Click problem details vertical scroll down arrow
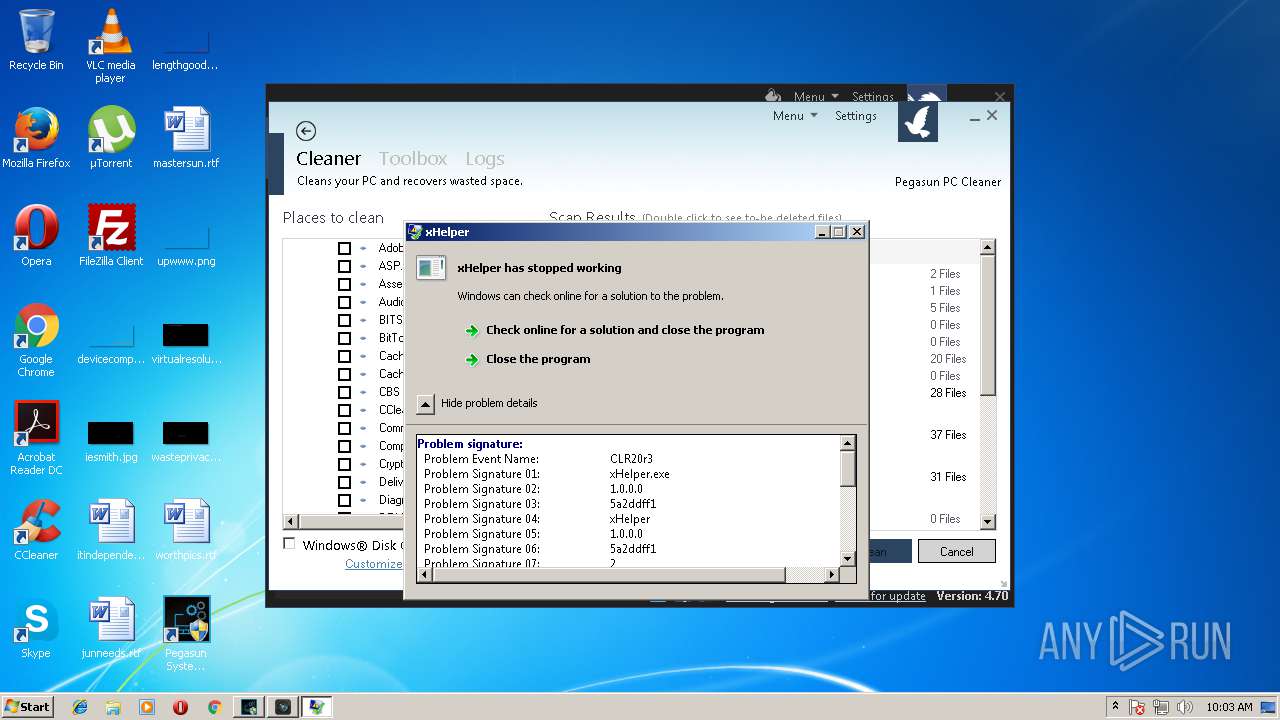This screenshot has width=1280, height=720. [848, 559]
